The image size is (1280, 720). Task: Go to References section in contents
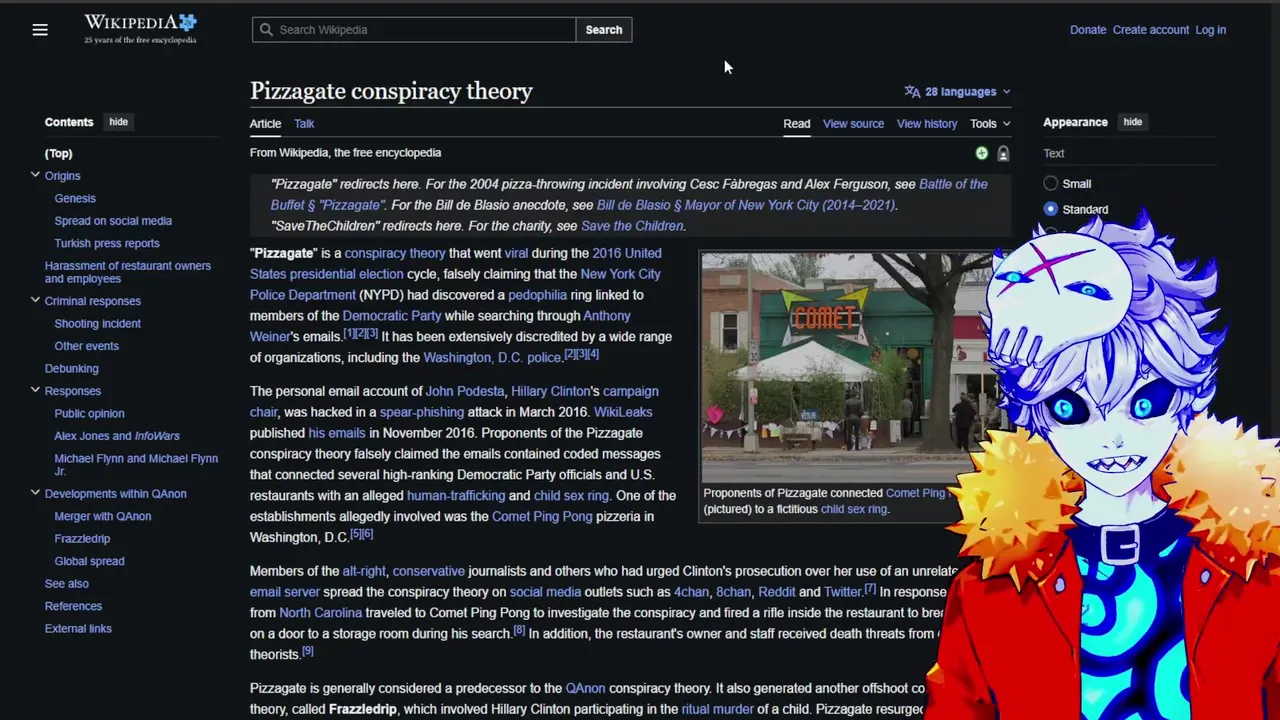coord(73,607)
